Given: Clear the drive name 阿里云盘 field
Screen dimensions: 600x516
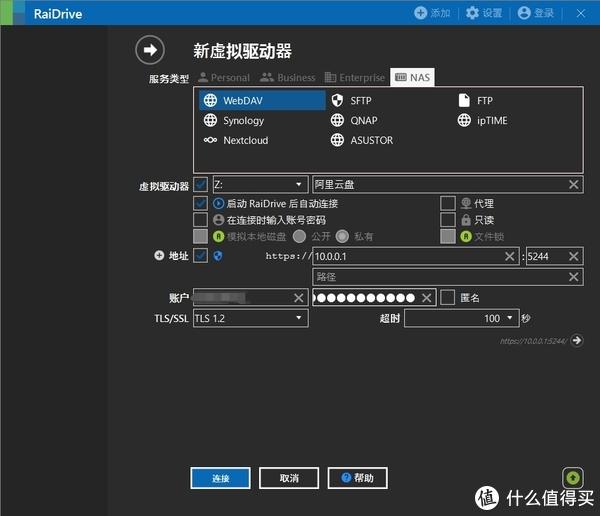Looking at the screenshot, I should [573, 185].
